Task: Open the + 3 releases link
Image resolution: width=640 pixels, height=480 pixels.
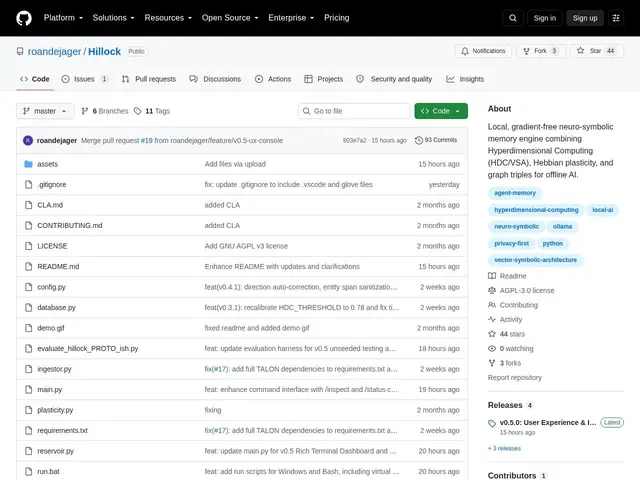Action: [504, 449]
